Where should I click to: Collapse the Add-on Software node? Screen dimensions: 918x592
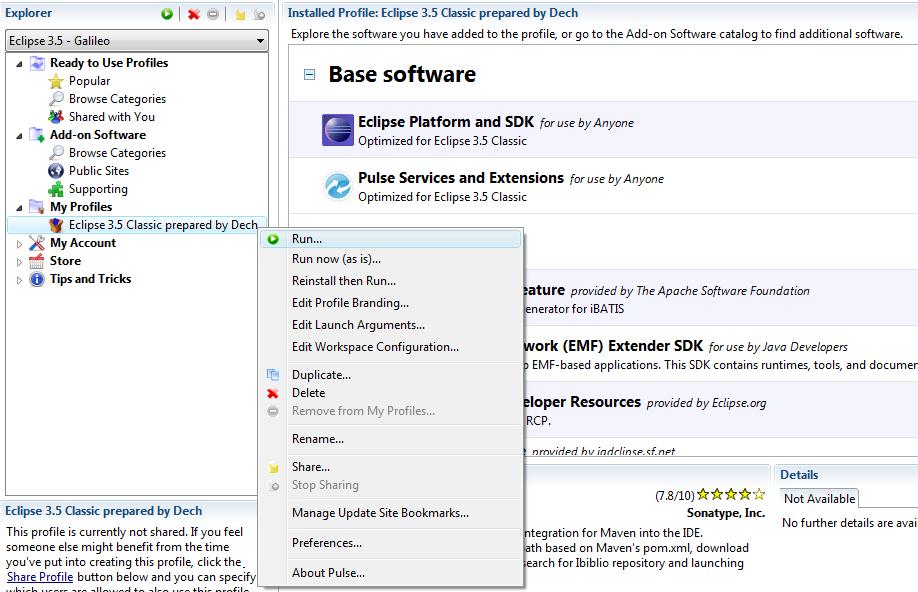19,136
